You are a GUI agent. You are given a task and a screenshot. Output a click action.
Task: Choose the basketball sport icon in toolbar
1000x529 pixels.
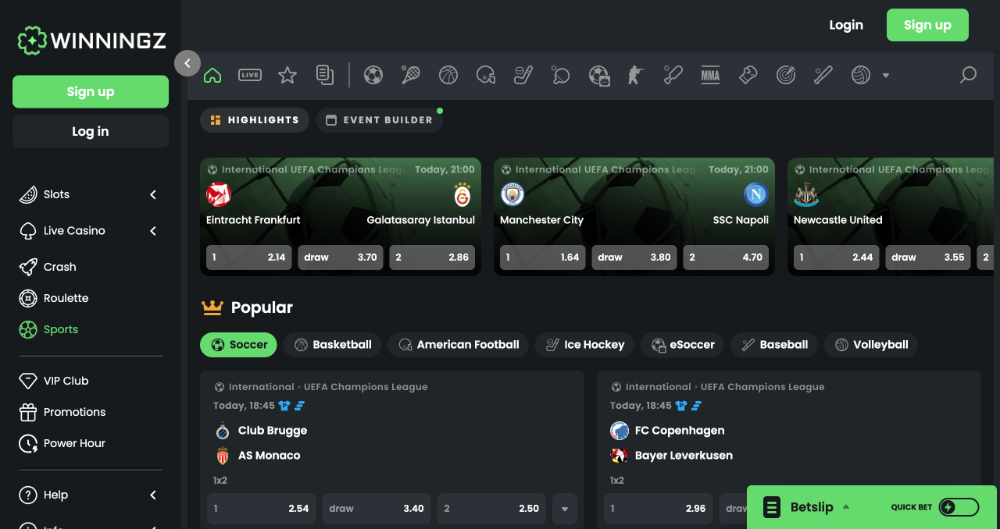point(448,75)
